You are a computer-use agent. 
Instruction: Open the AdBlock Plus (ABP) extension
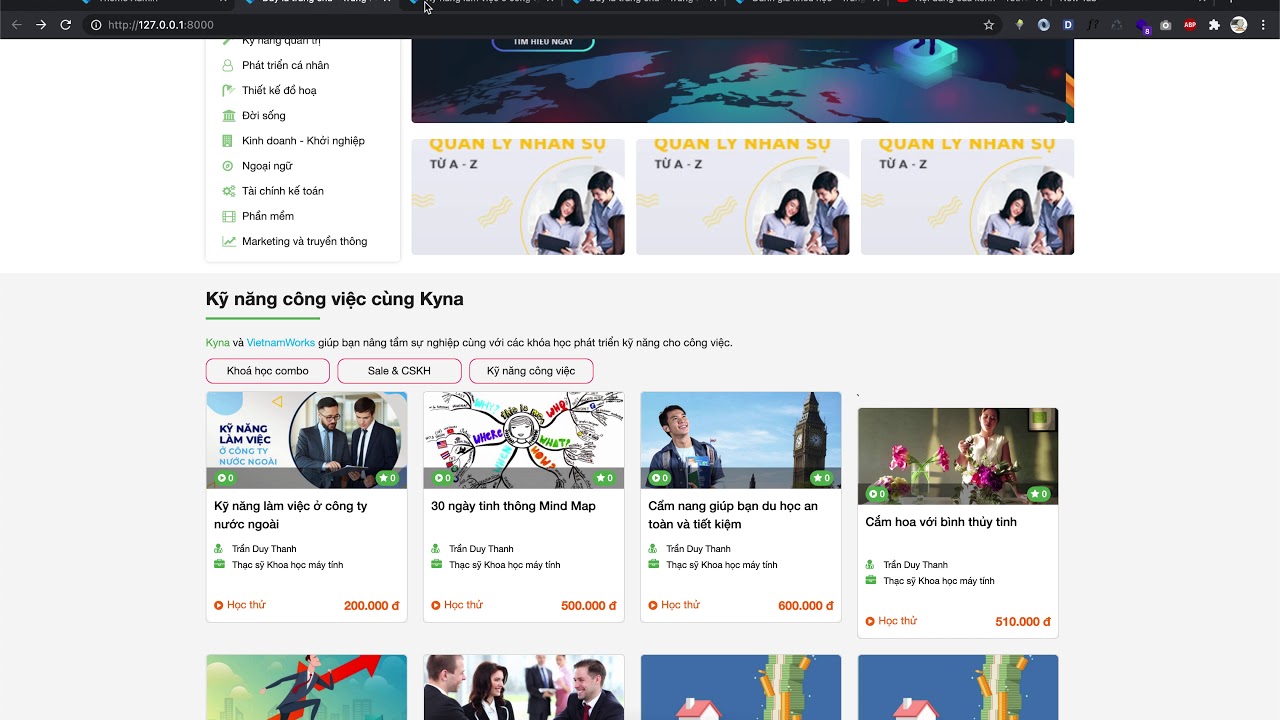[1190, 25]
